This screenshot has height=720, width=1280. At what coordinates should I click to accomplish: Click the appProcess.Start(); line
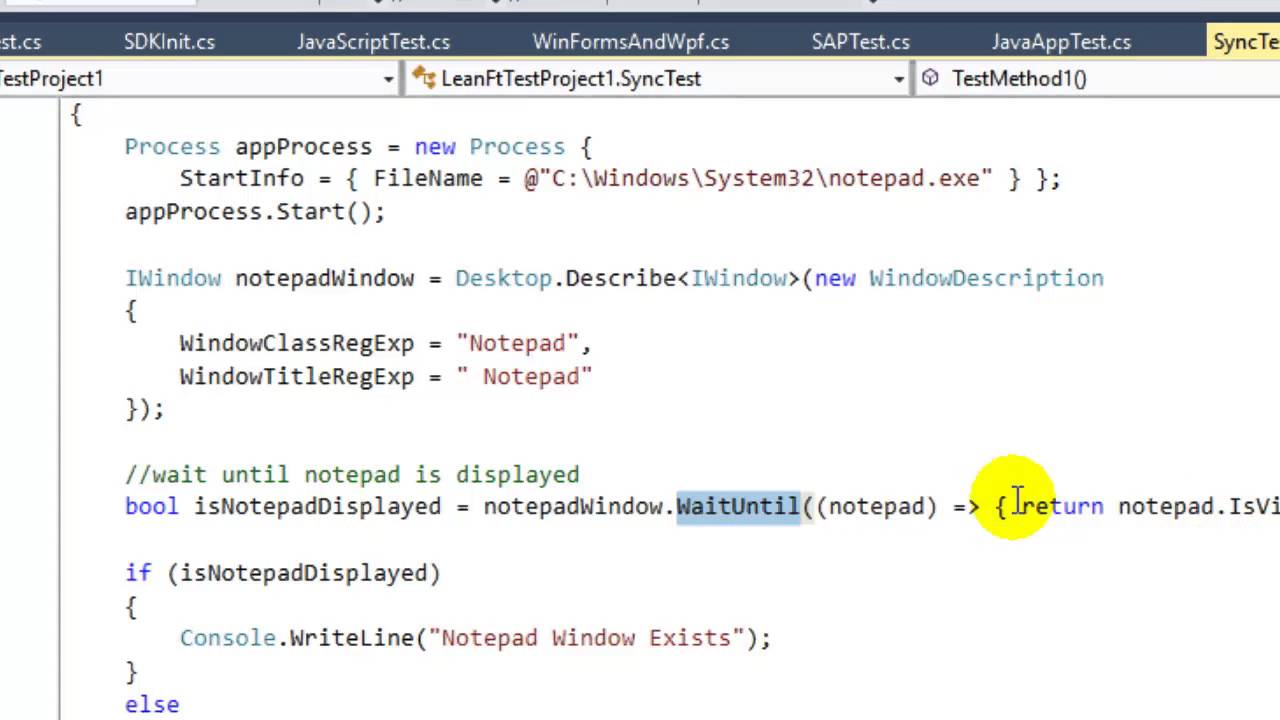click(x=254, y=212)
